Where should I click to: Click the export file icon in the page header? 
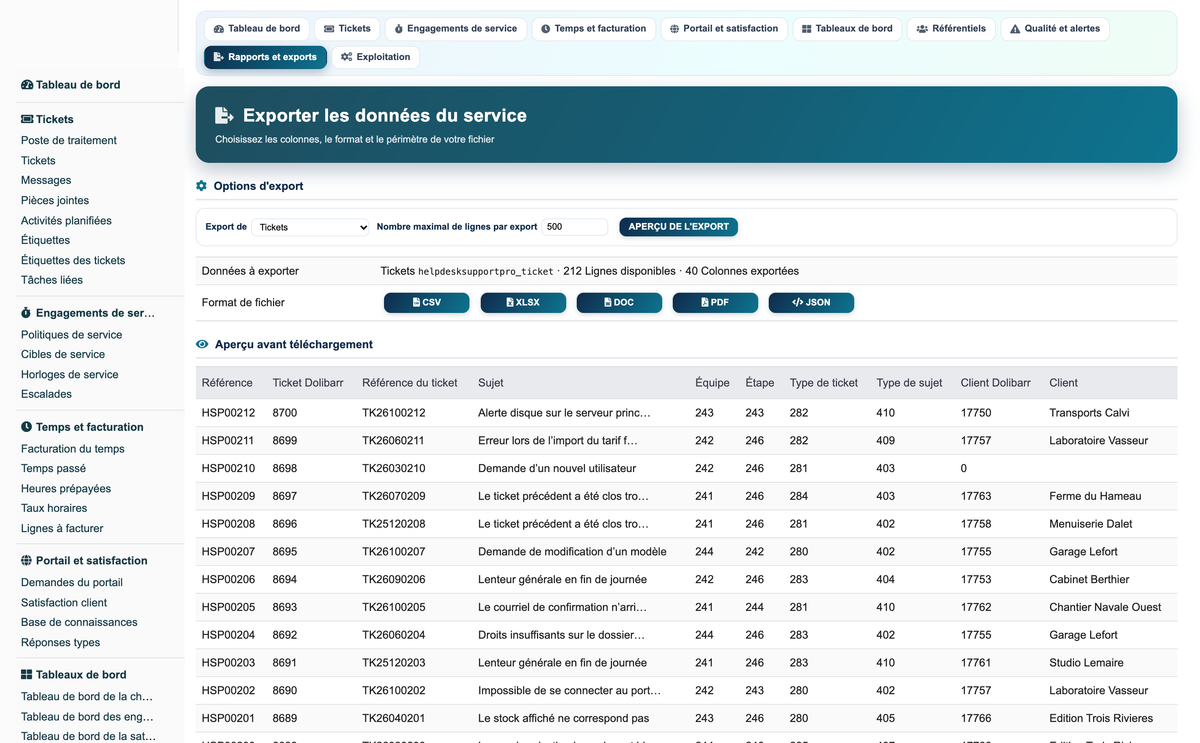[x=224, y=116]
